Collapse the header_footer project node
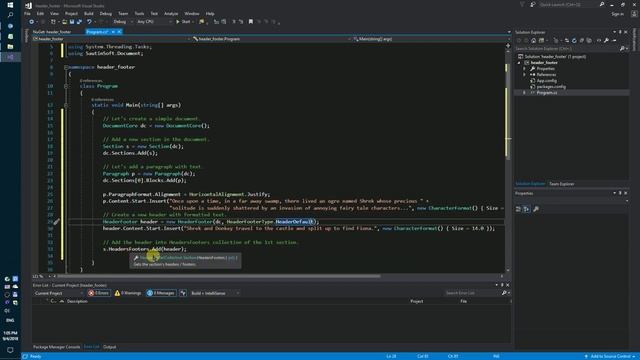Screen dimensions: 640x360 519,63
